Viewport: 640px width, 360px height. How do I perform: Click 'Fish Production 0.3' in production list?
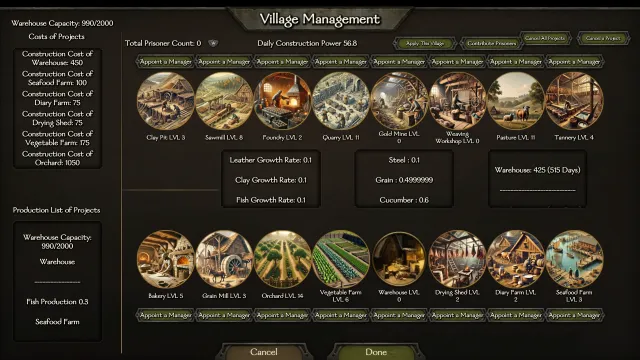tap(57, 302)
